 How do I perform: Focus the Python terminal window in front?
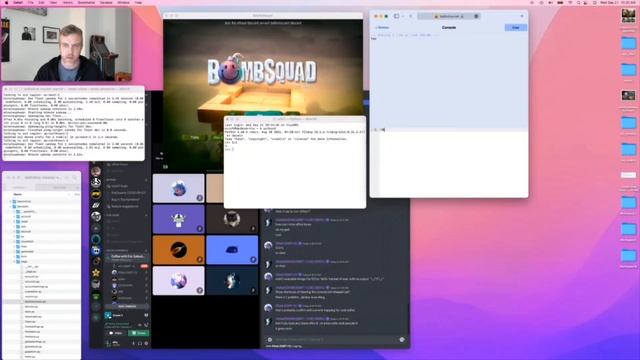tap(295, 163)
